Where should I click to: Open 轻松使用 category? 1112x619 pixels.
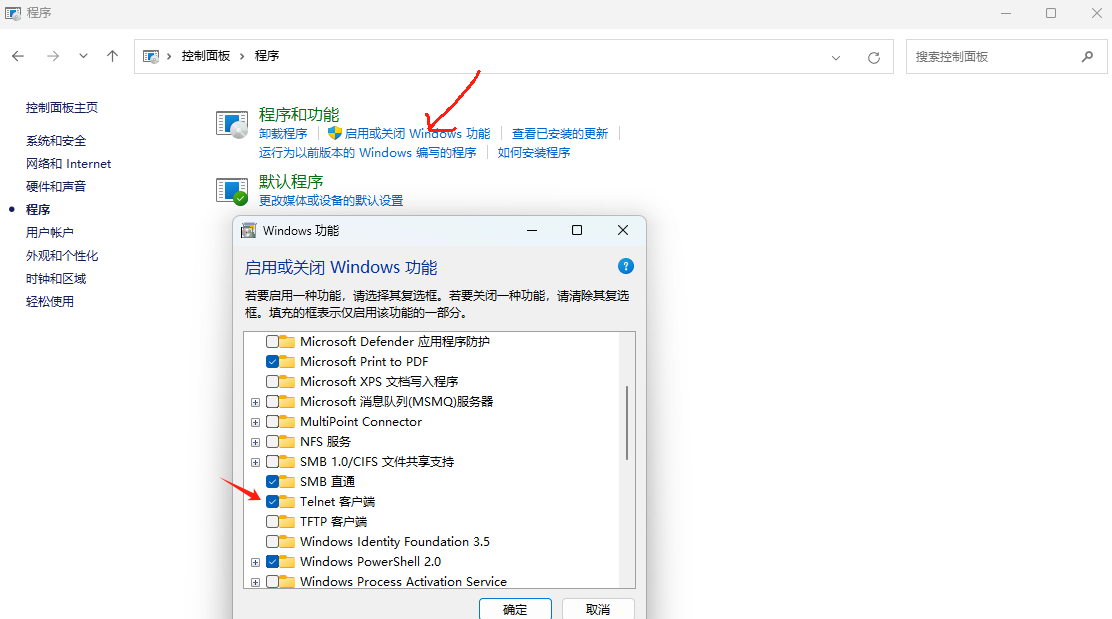pos(50,301)
